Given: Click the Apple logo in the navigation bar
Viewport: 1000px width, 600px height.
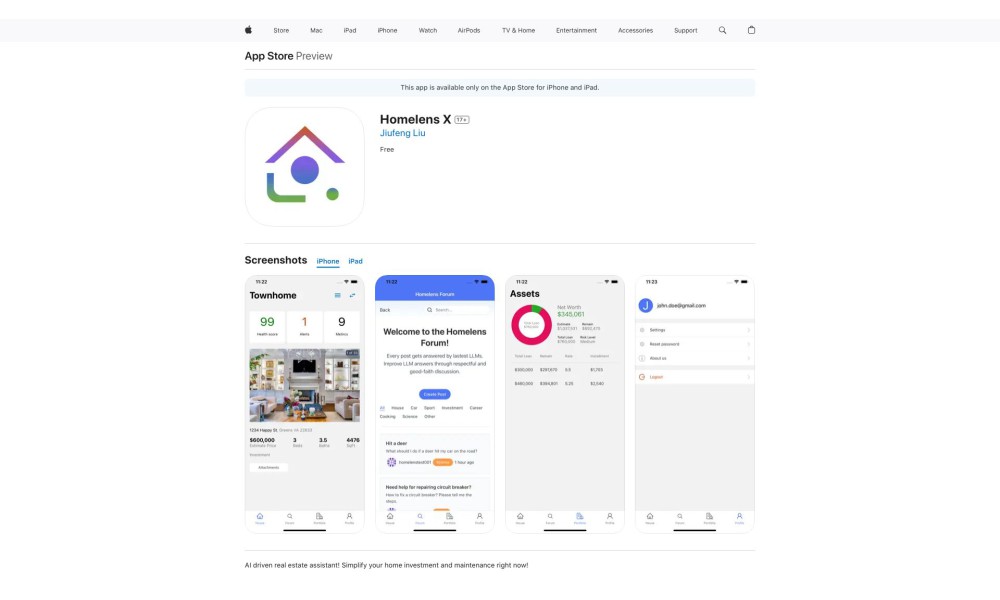Looking at the screenshot, I should tap(248, 30).
